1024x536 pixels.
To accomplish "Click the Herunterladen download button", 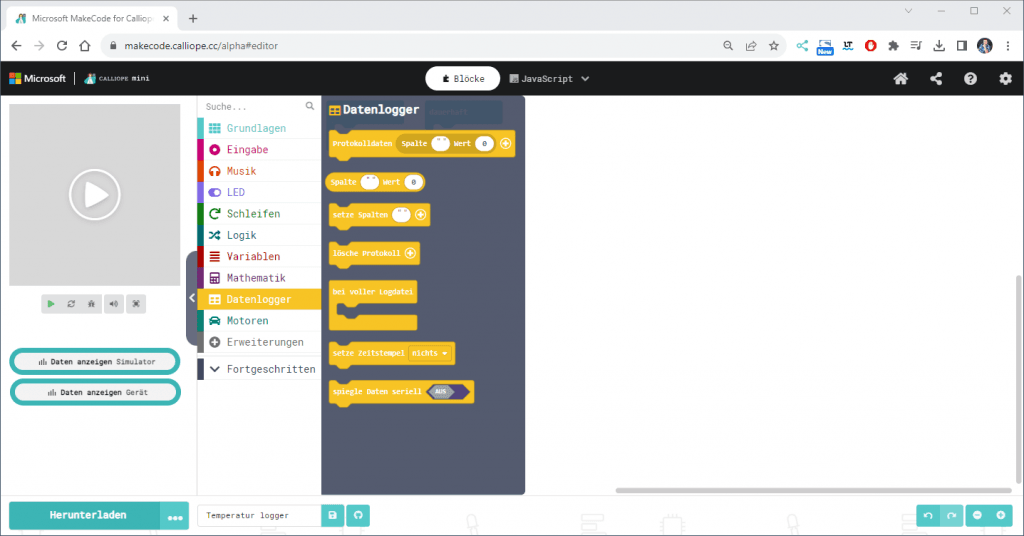I will (87, 515).
